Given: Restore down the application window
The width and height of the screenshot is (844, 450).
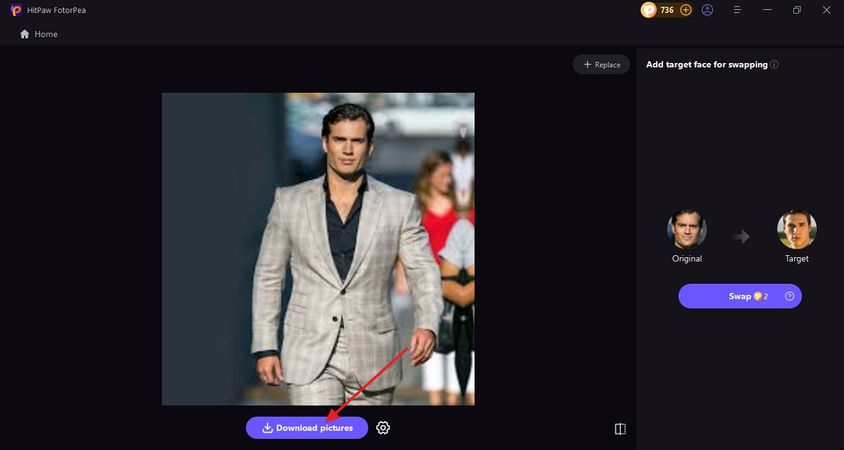Looking at the screenshot, I should (x=797, y=10).
